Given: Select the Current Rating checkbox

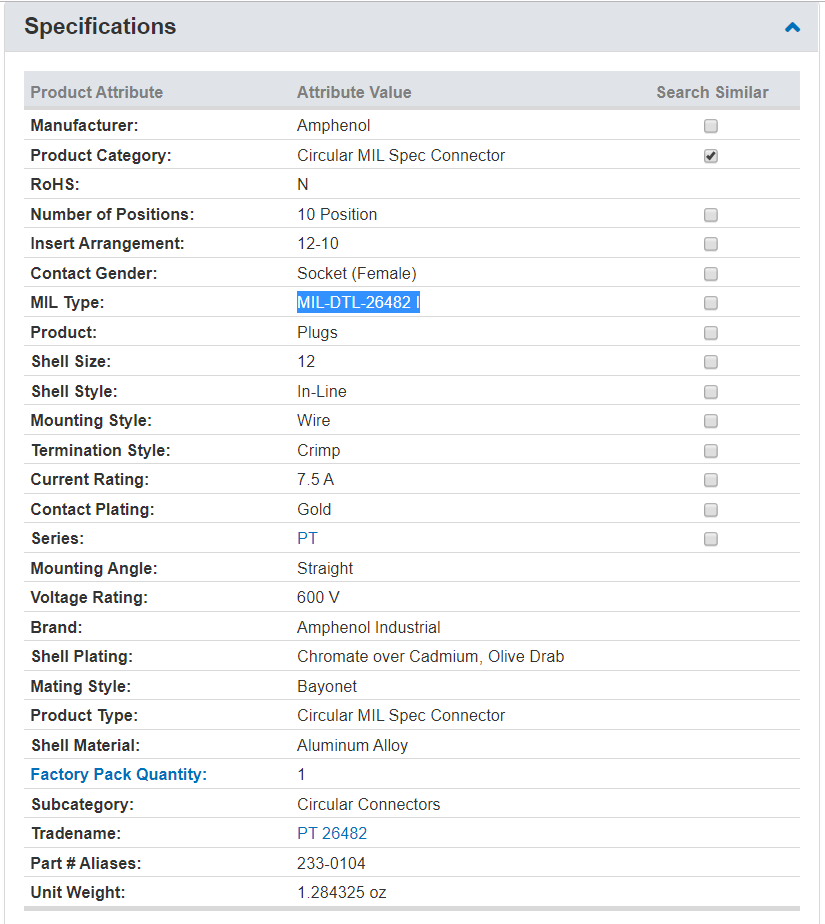Looking at the screenshot, I should tap(711, 480).
